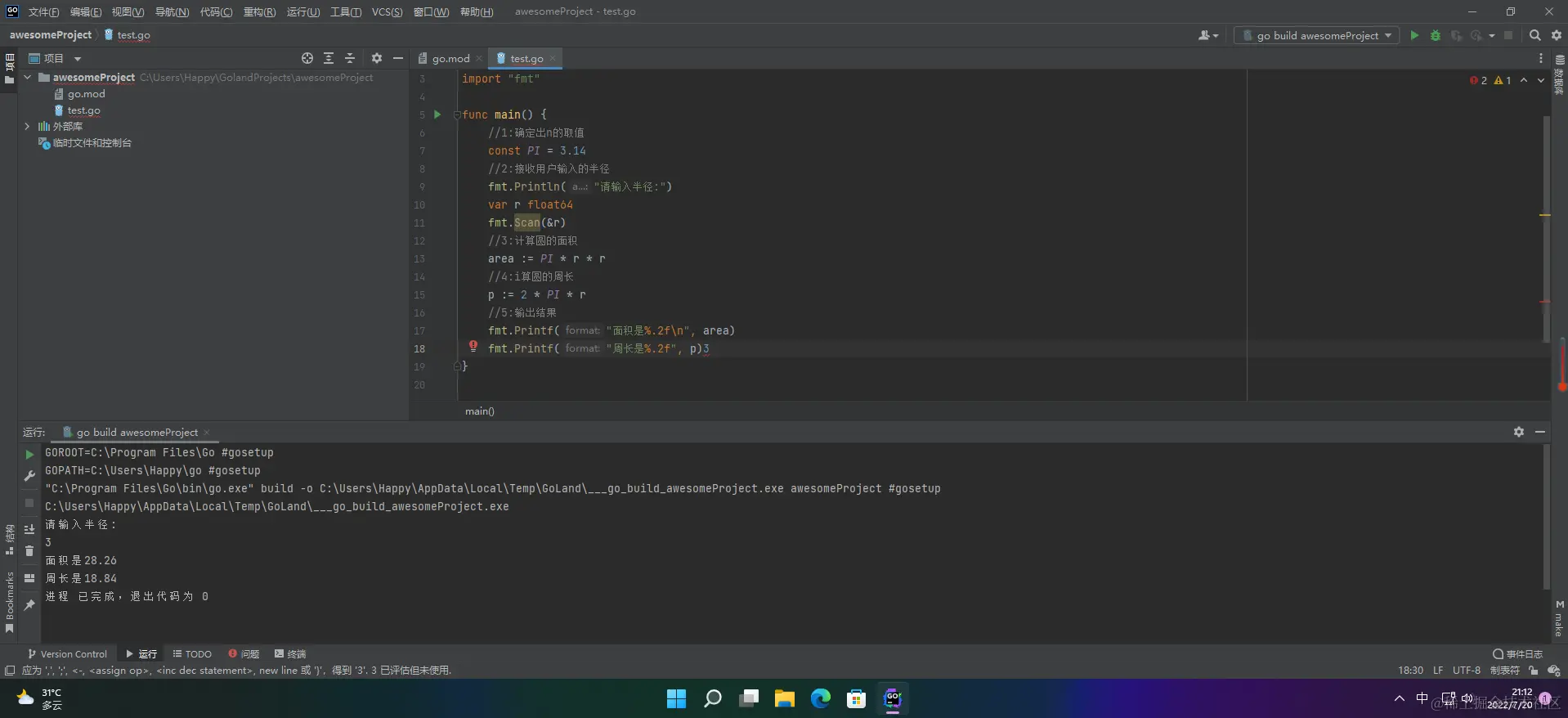Expand the 外部库 node
This screenshot has height=718, width=1568.
tap(28, 127)
